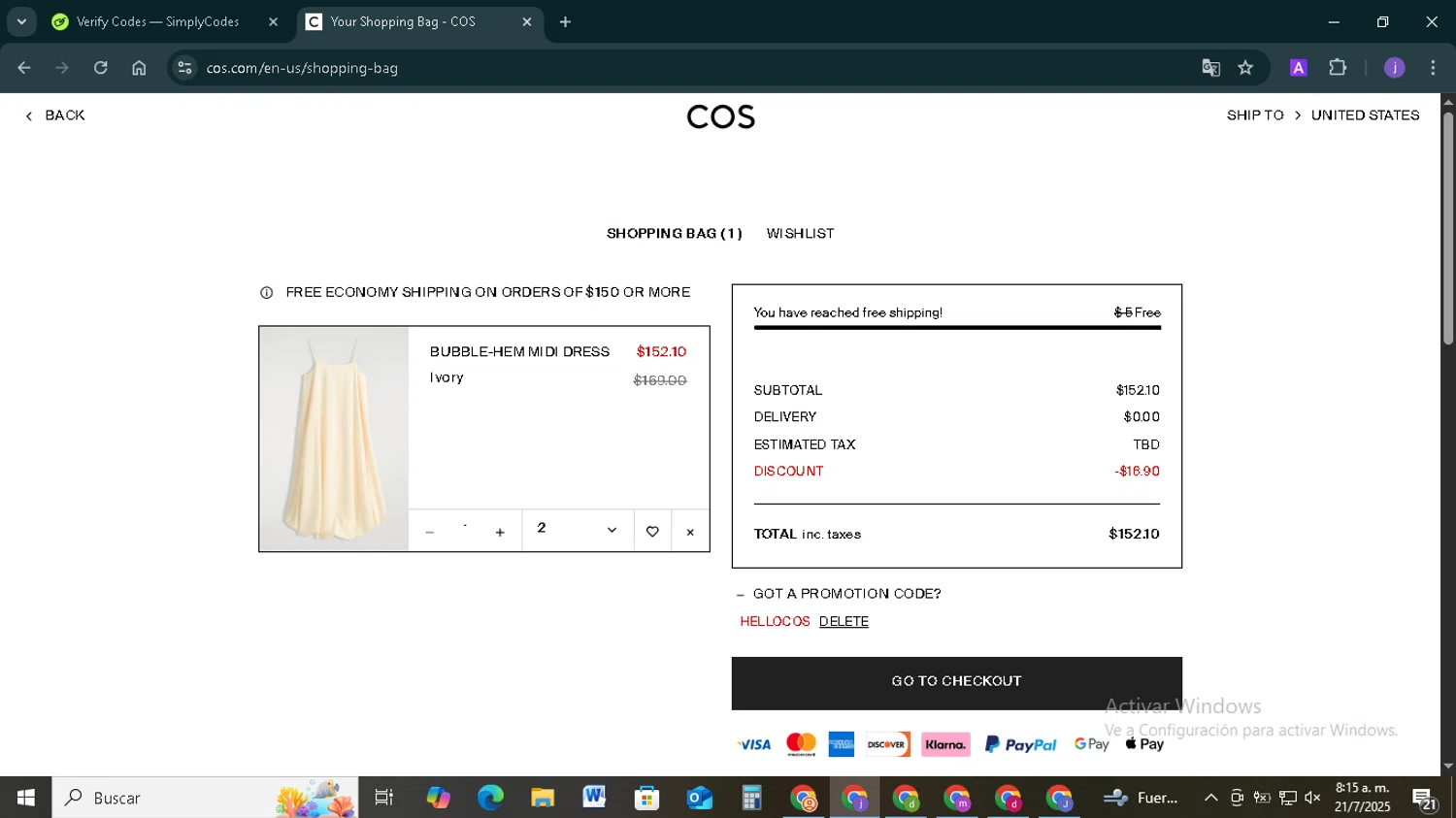Click the Mastercard payment icon
The image size is (1456, 818).
pos(801,744)
